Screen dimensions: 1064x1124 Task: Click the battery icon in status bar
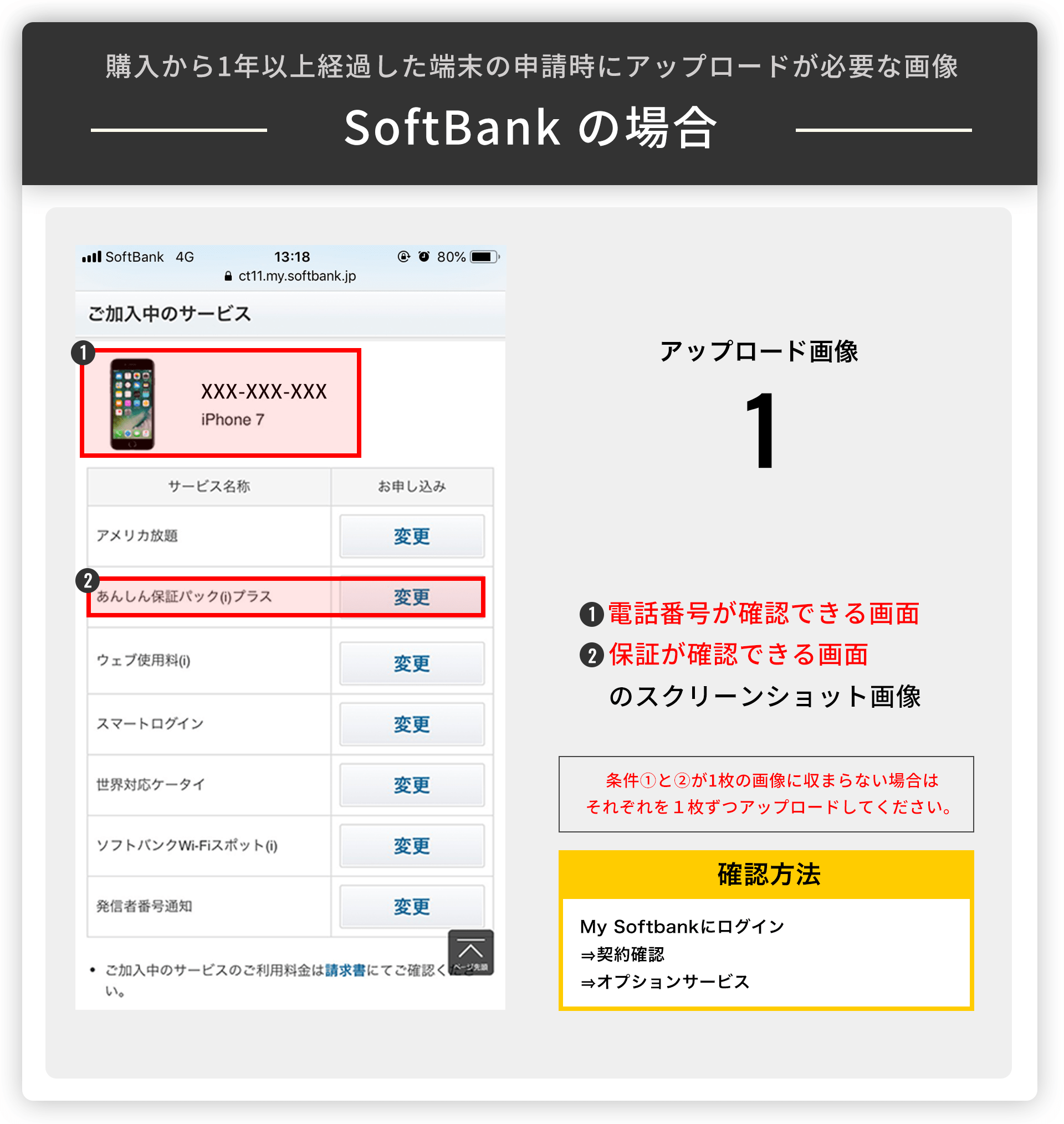tap(485, 257)
